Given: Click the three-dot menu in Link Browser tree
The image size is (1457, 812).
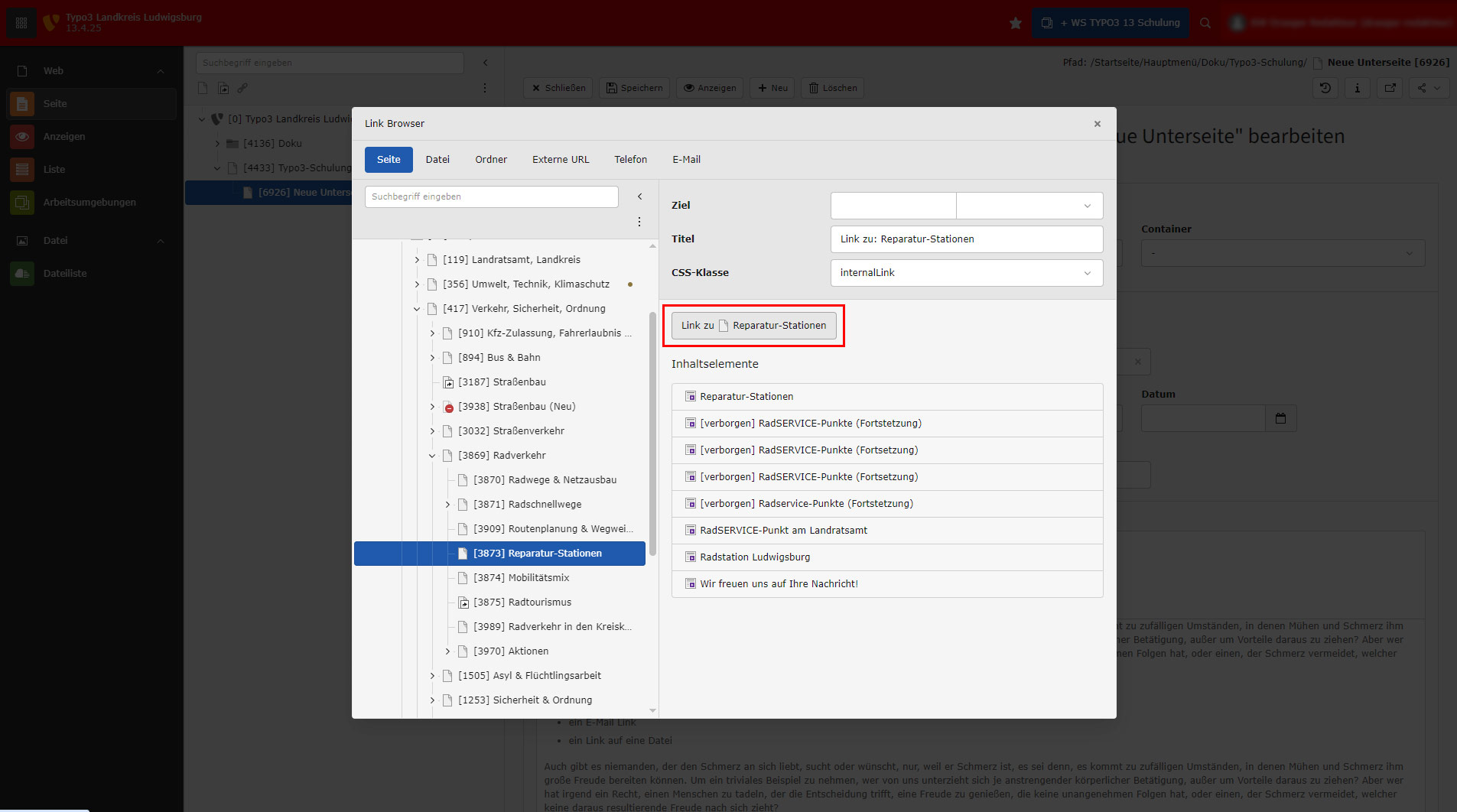Looking at the screenshot, I should point(639,222).
